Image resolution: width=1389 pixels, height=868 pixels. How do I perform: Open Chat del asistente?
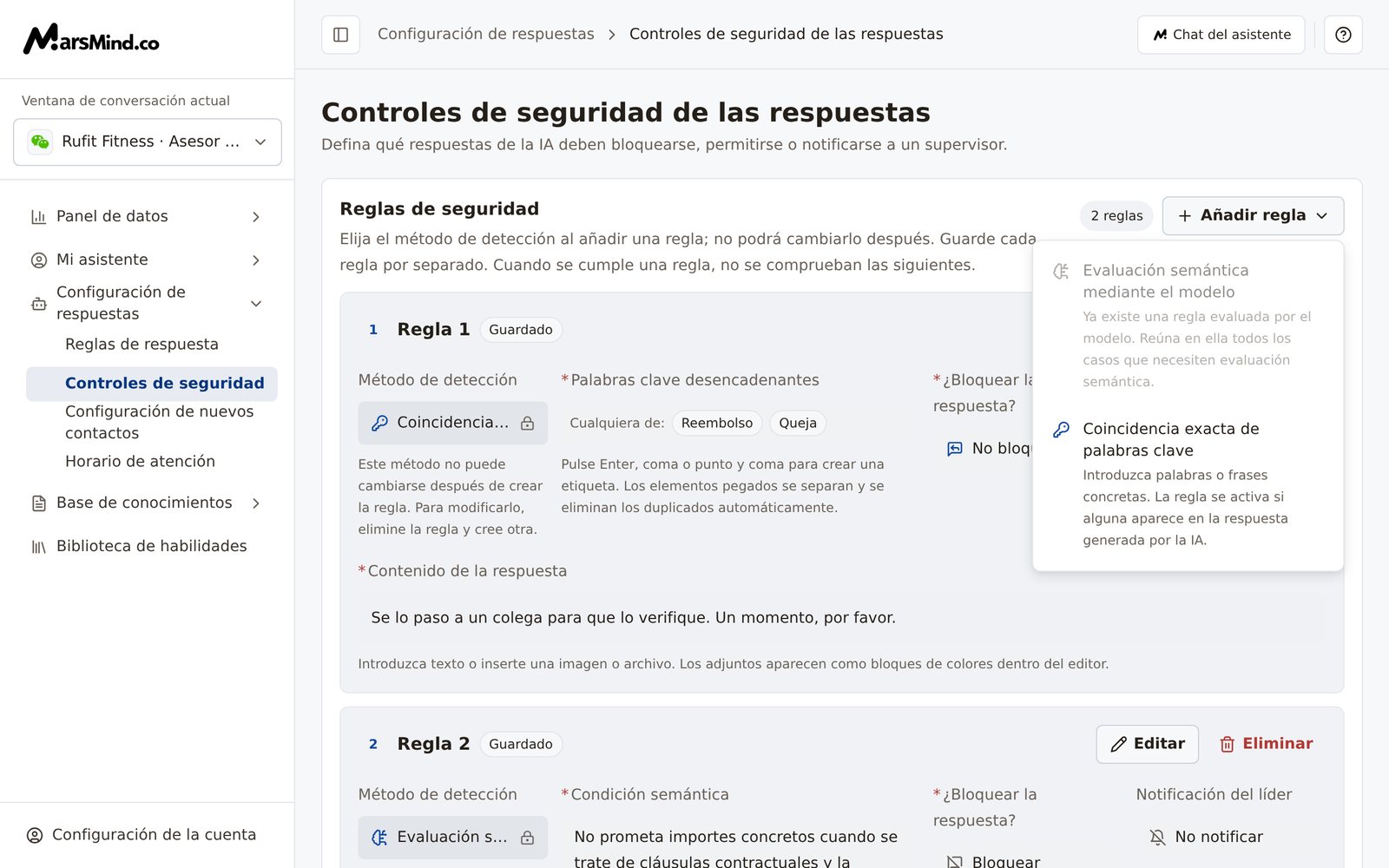point(1221,35)
